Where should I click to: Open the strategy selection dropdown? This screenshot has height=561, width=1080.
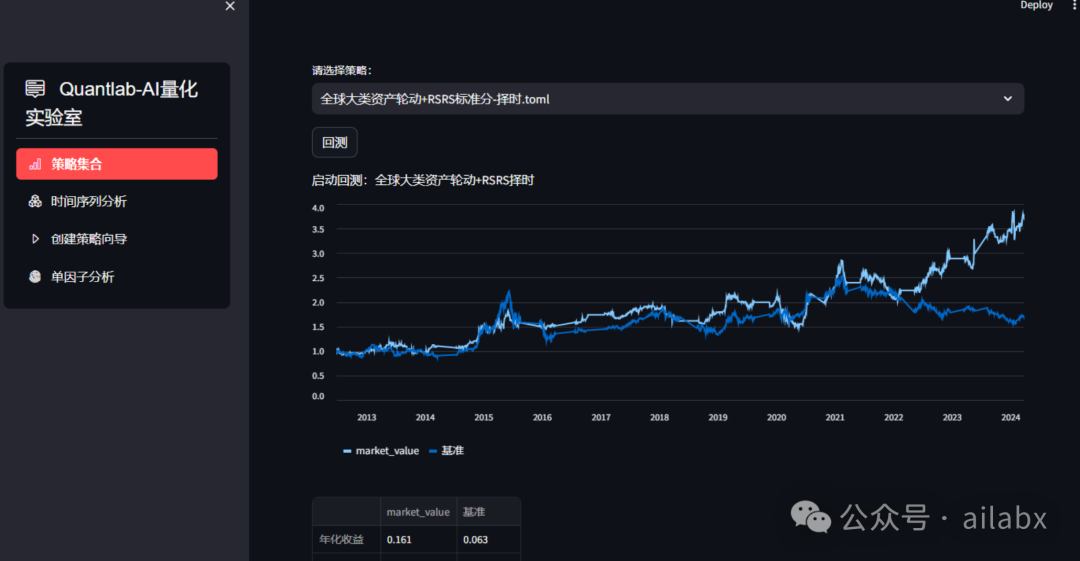pos(667,99)
